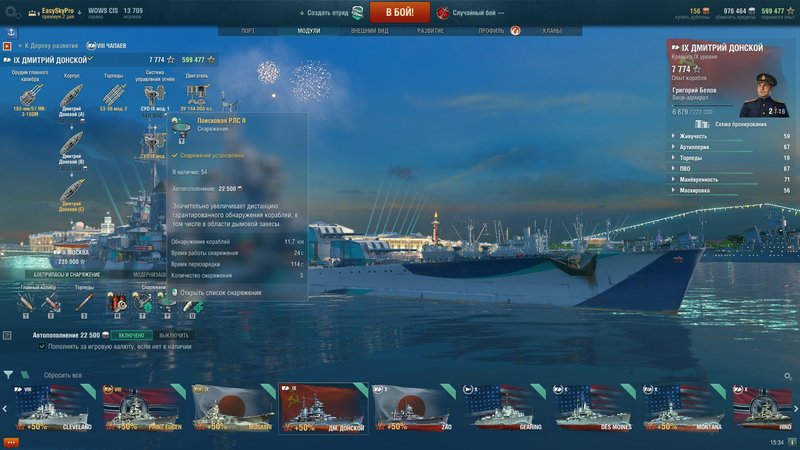Select the main battery guns module icon

tap(31, 95)
